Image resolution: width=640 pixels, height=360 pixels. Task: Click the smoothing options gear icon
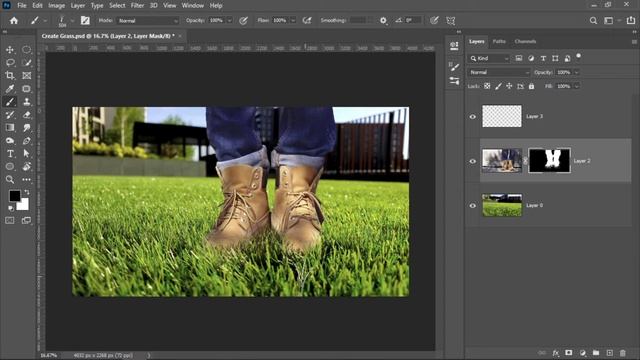pos(383,20)
